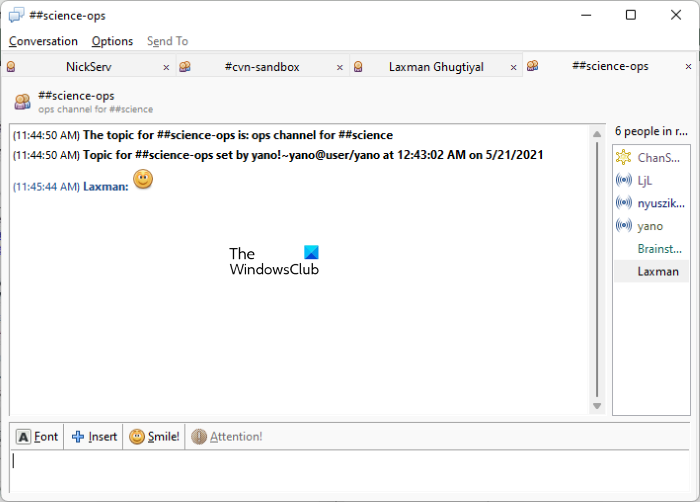Click the Pidgin window icon in title bar
700x502 pixels.
click(x=16, y=15)
